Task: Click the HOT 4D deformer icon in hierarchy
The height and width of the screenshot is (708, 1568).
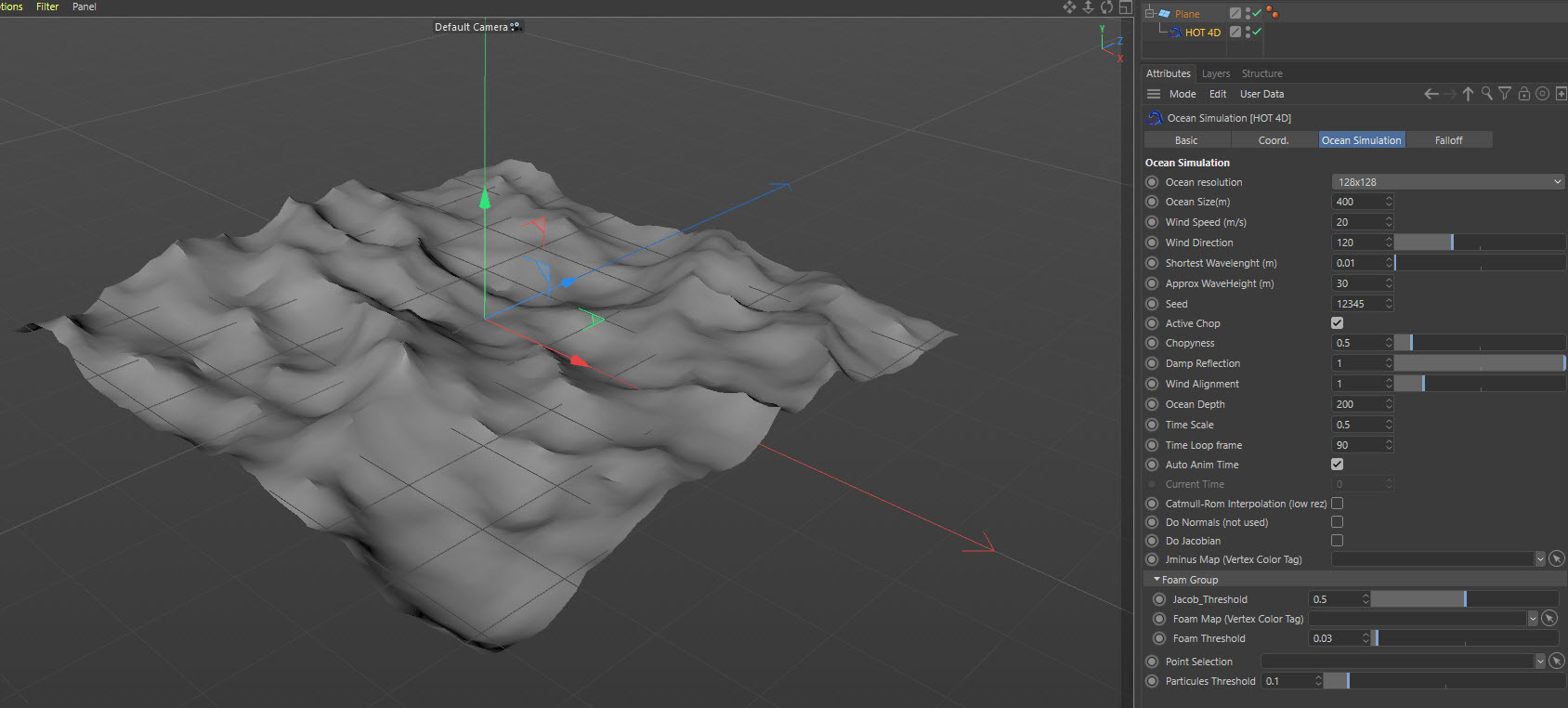Action: click(1176, 33)
